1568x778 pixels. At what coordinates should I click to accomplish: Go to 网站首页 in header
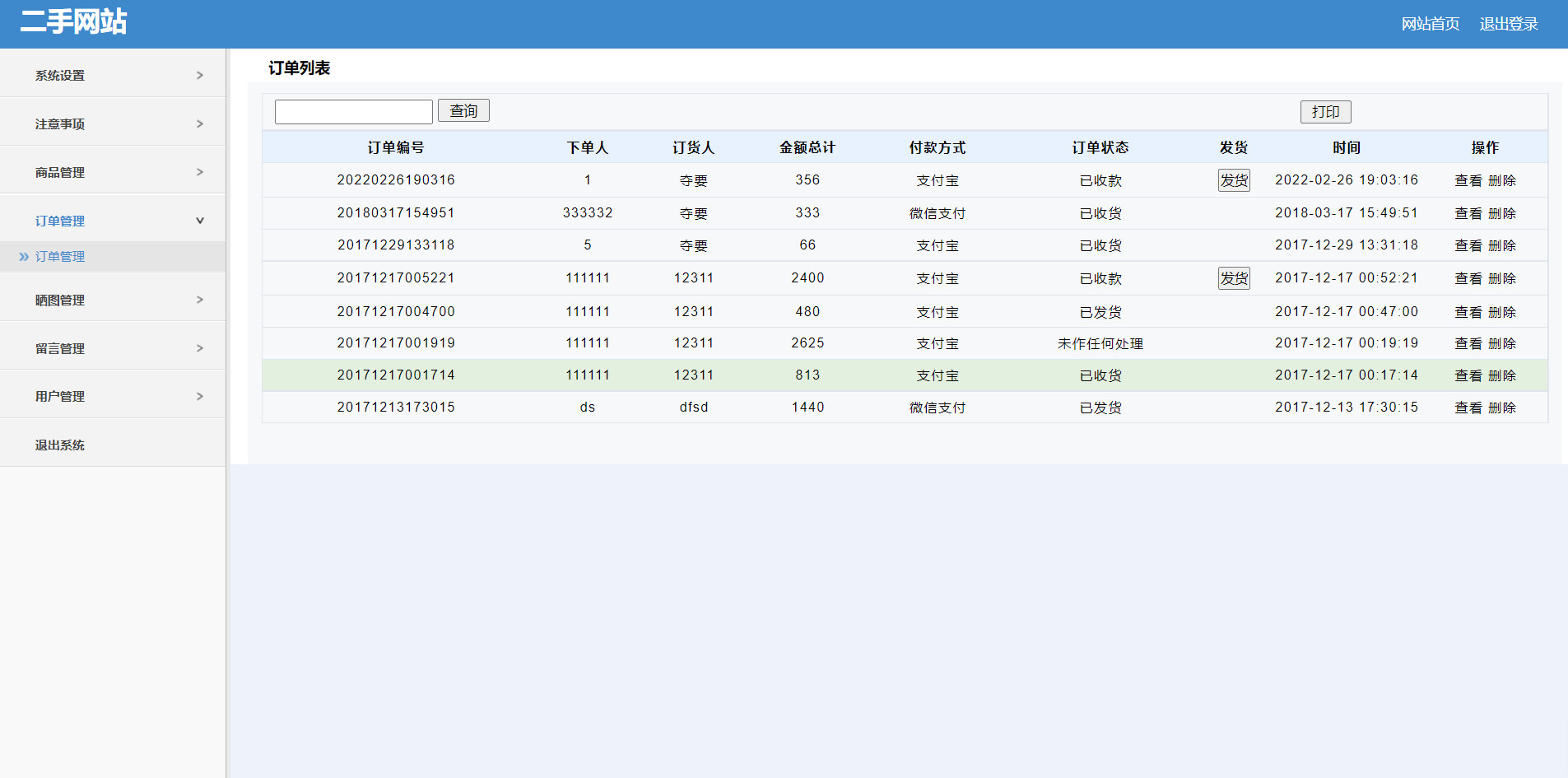click(1430, 24)
